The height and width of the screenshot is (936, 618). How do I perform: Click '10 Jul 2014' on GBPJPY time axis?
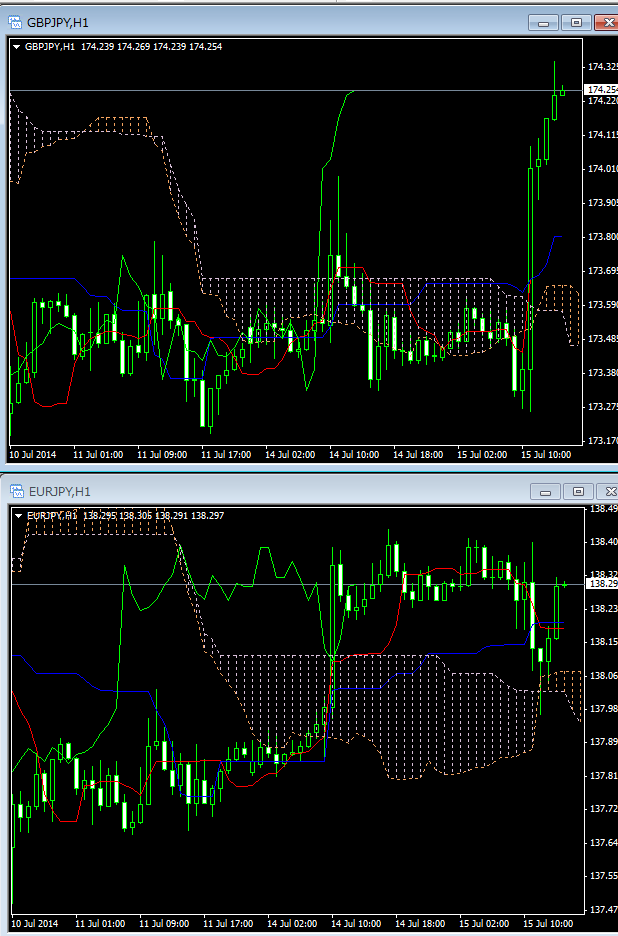click(33, 454)
